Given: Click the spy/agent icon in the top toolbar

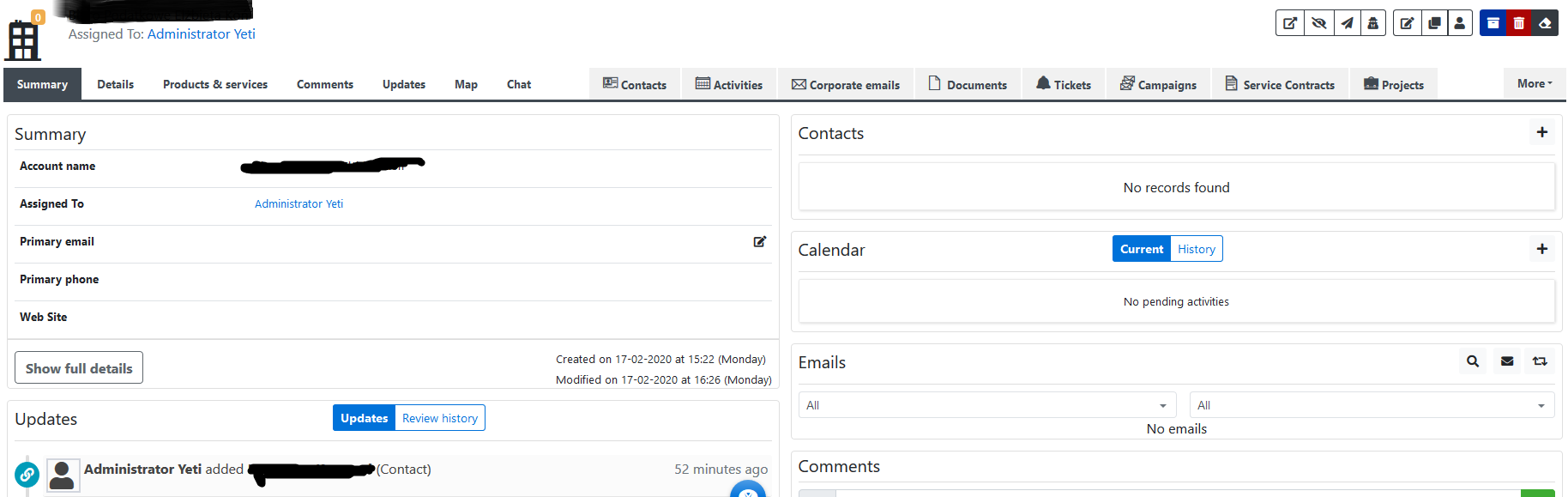Looking at the screenshot, I should click(x=1373, y=23).
